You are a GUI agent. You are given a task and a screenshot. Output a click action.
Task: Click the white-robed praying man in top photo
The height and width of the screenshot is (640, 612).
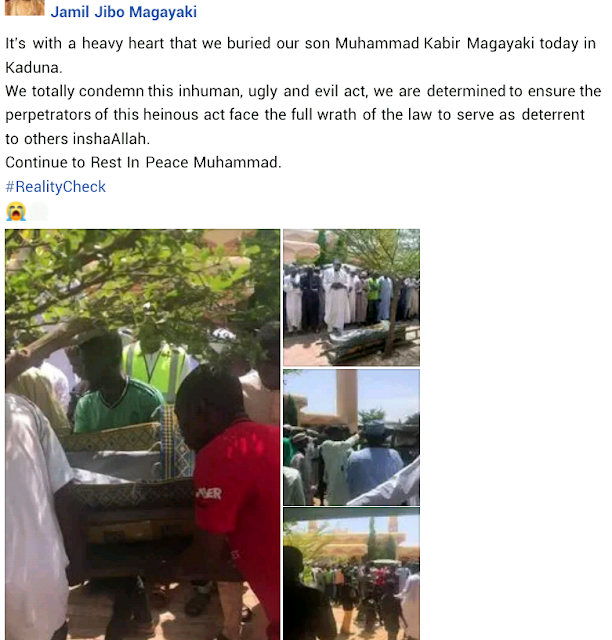pyautogui.click(x=336, y=298)
